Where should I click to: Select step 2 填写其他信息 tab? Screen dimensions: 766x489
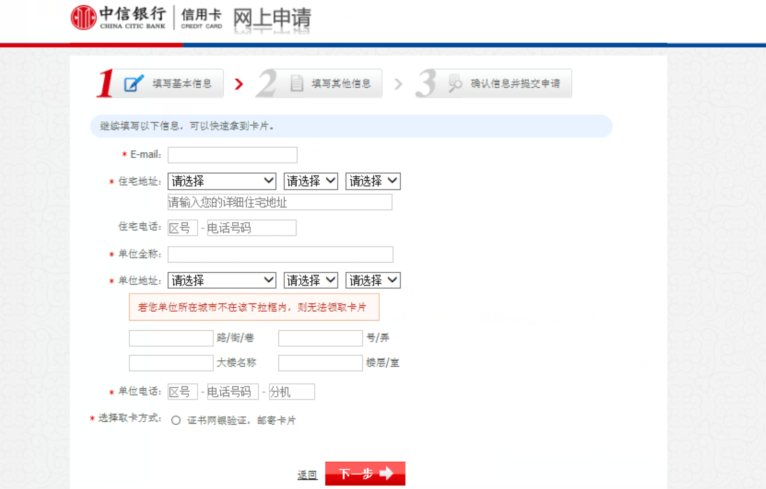pyautogui.click(x=319, y=84)
